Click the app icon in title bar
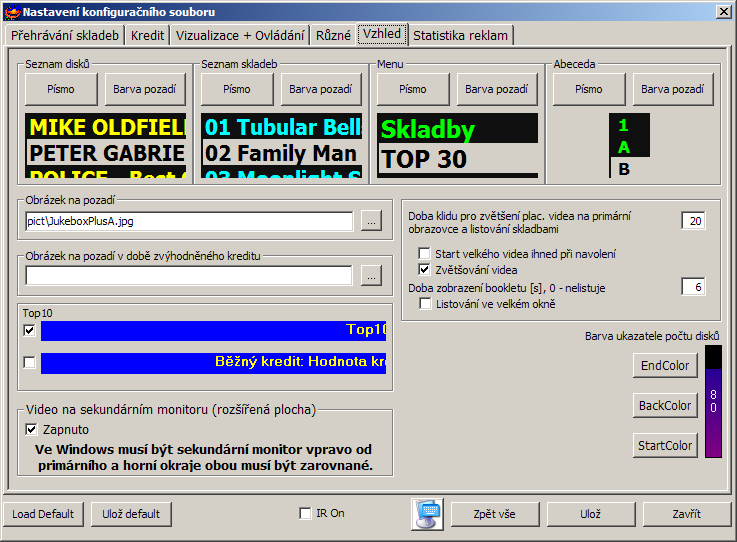The height and width of the screenshot is (542, 737). point(13,12)
